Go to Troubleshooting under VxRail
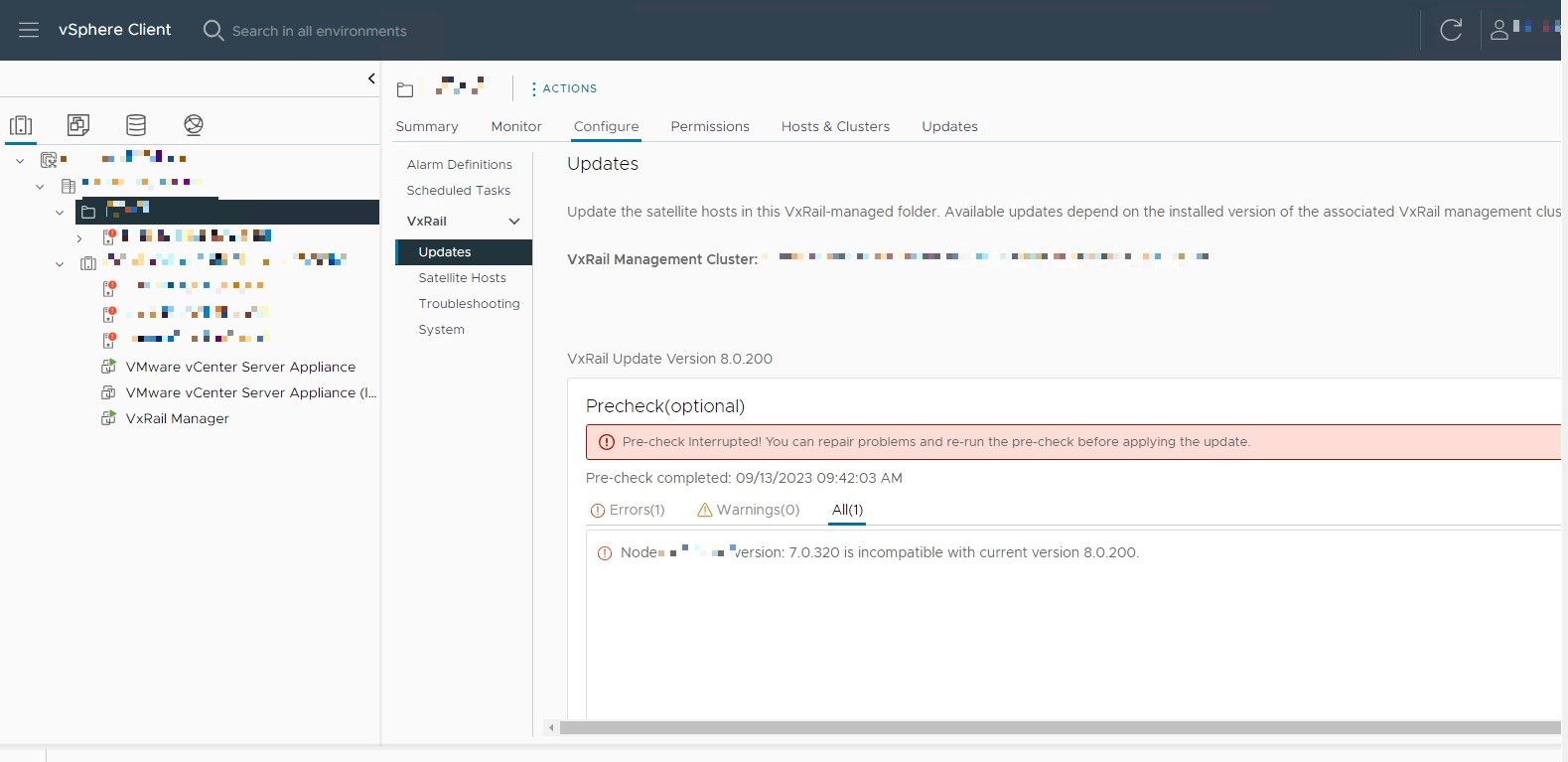 pos(469,304)
